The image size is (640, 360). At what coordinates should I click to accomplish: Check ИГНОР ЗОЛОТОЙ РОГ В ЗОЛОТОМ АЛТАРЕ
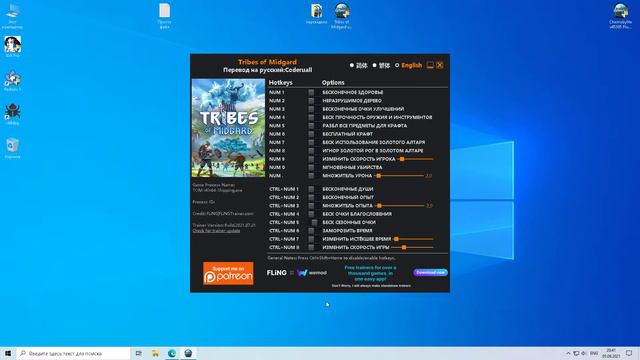point(311,151)
